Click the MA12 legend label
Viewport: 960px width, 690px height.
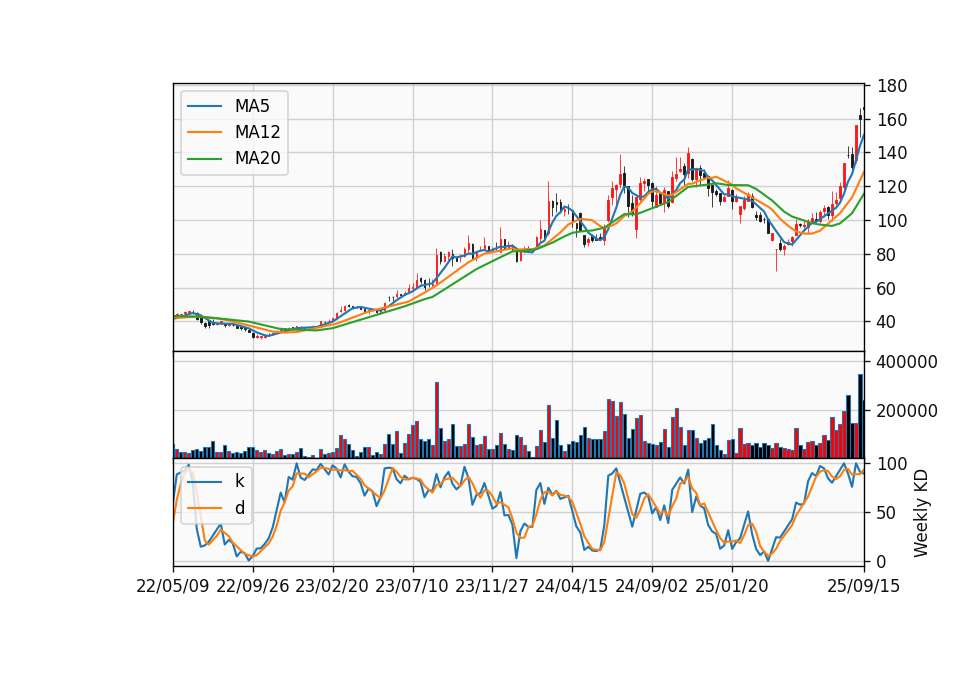(x=257, y=132)
